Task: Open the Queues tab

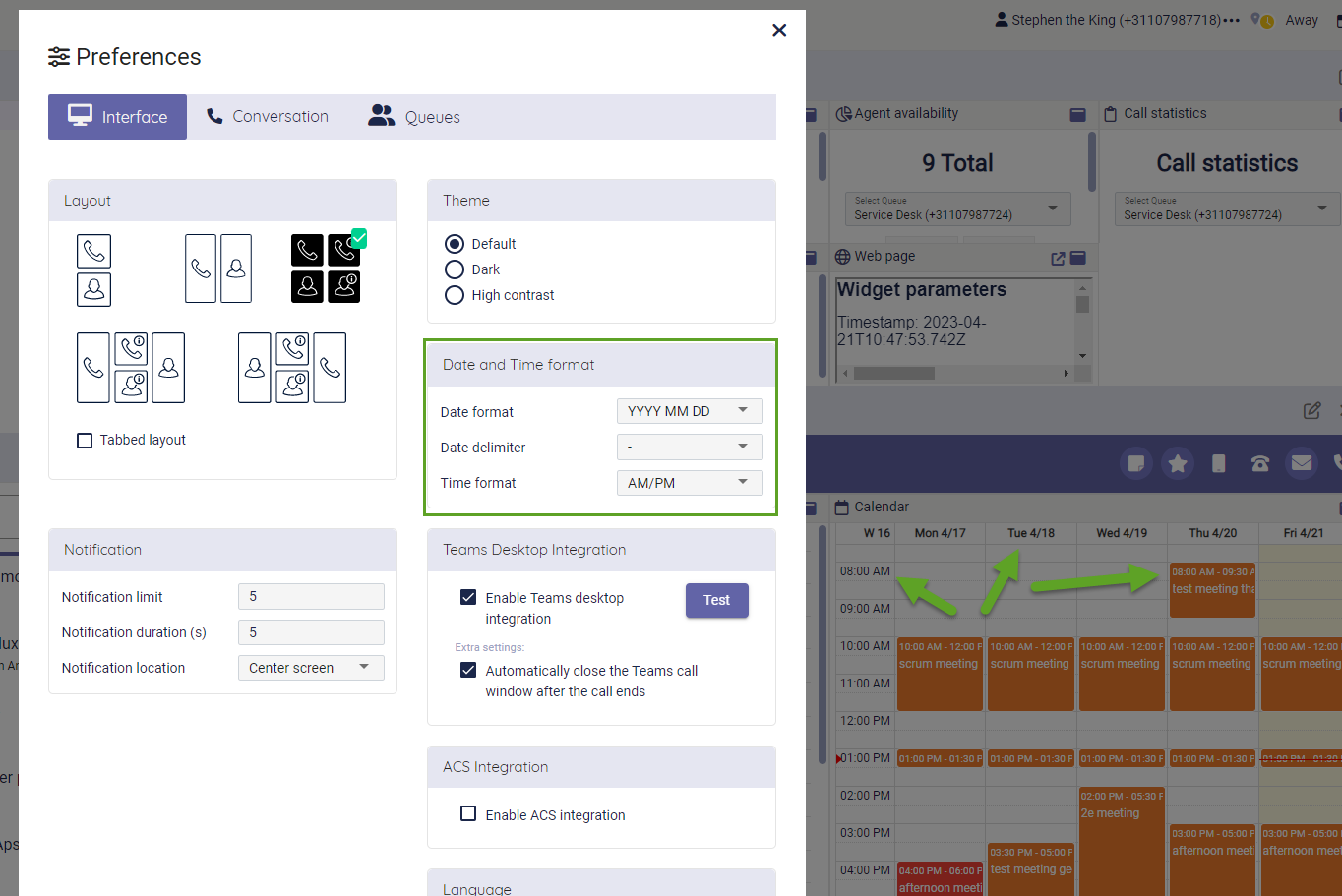Action: pos(414,117)
